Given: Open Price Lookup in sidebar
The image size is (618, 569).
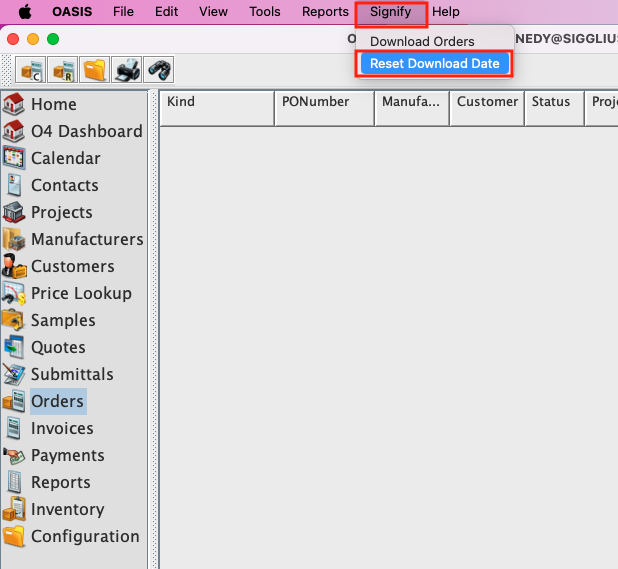Looking at the screenshot, I should pos(81,293).
